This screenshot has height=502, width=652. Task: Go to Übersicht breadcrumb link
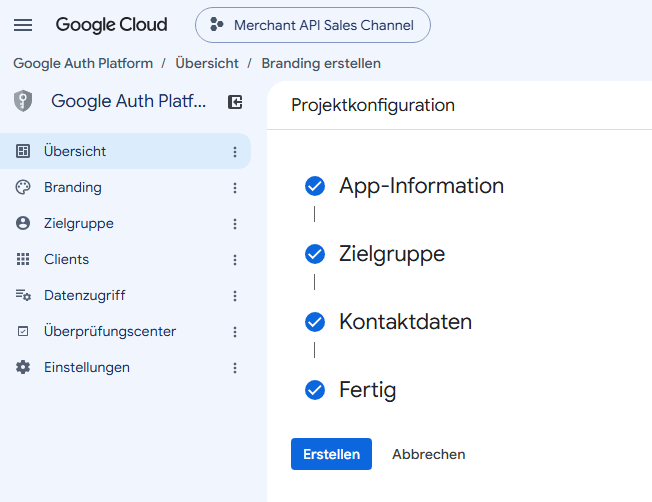(x=207, y=63)
